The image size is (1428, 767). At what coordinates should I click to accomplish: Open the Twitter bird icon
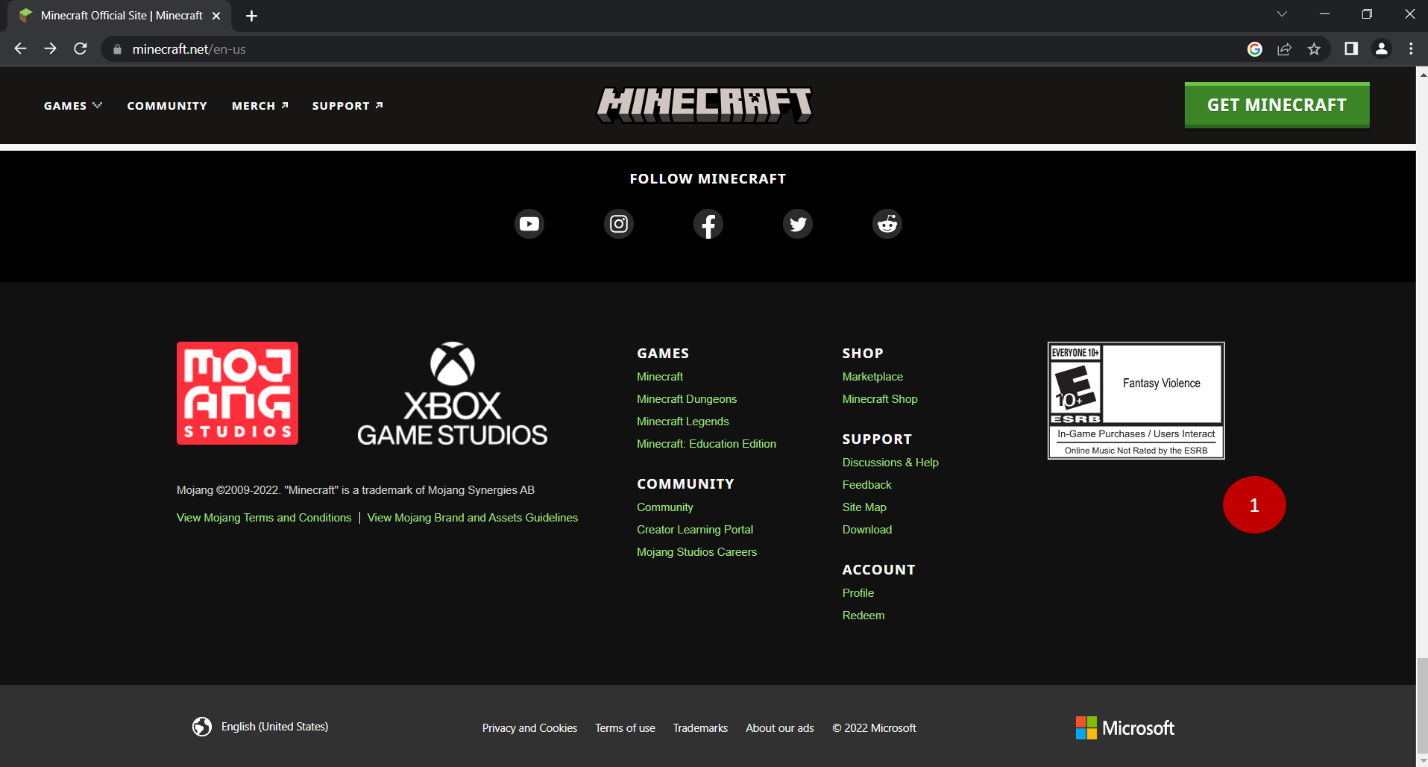point(797,224)
